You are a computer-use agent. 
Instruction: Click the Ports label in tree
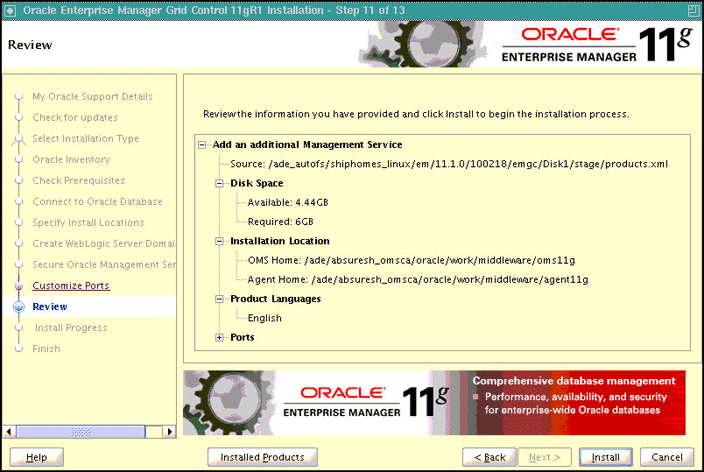tap(242, 338)
